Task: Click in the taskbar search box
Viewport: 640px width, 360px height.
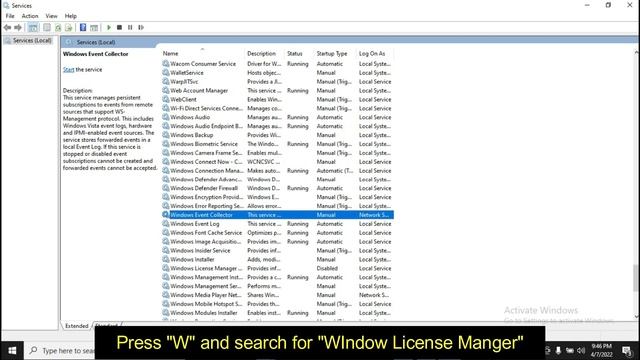Action: [61, 351]
